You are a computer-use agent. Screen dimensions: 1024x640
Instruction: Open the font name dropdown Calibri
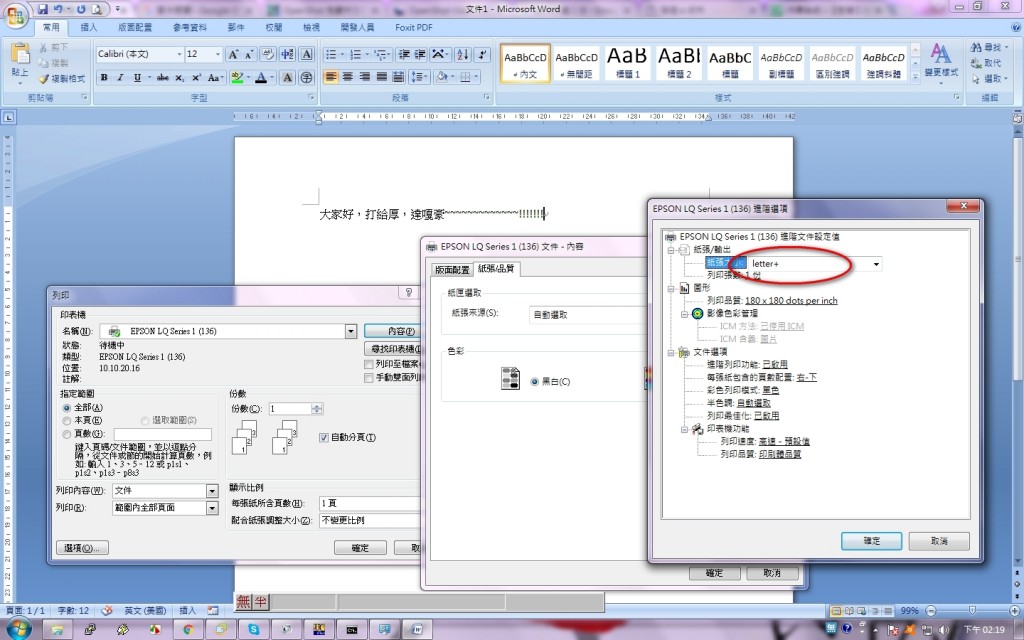[x=178, y=54]
